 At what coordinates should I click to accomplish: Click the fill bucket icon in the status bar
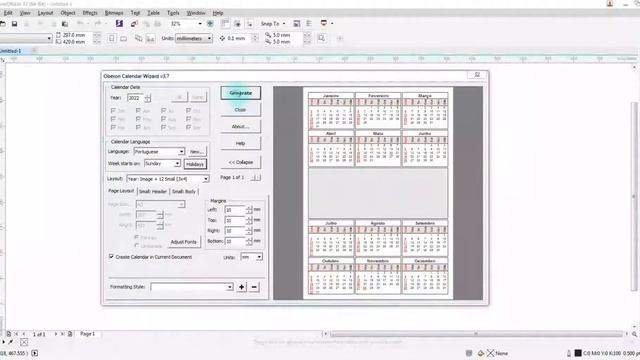pyautogui.click(x=481, y=353)
